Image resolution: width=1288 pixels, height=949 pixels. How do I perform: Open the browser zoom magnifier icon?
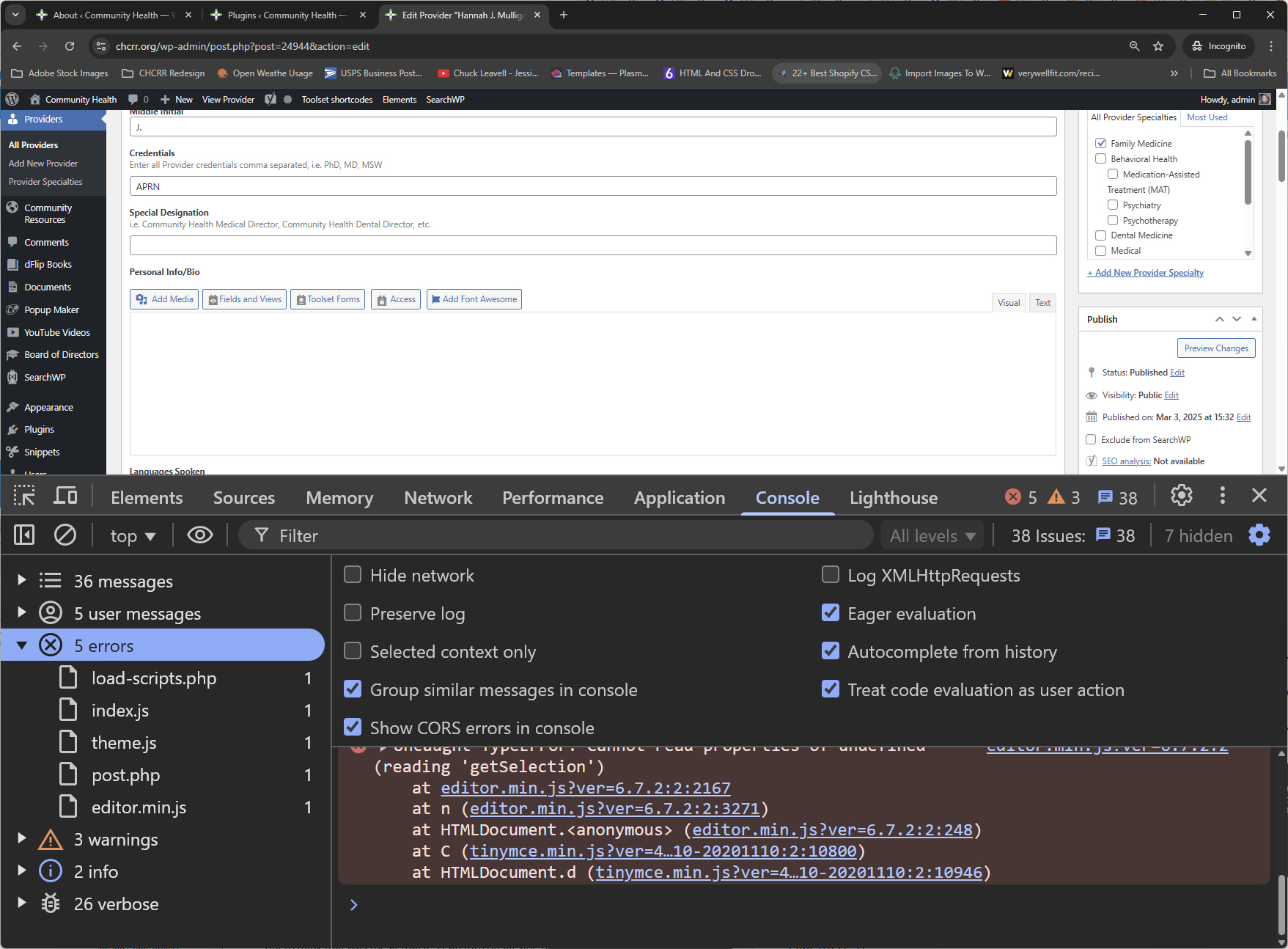(x=1134, y=46)
